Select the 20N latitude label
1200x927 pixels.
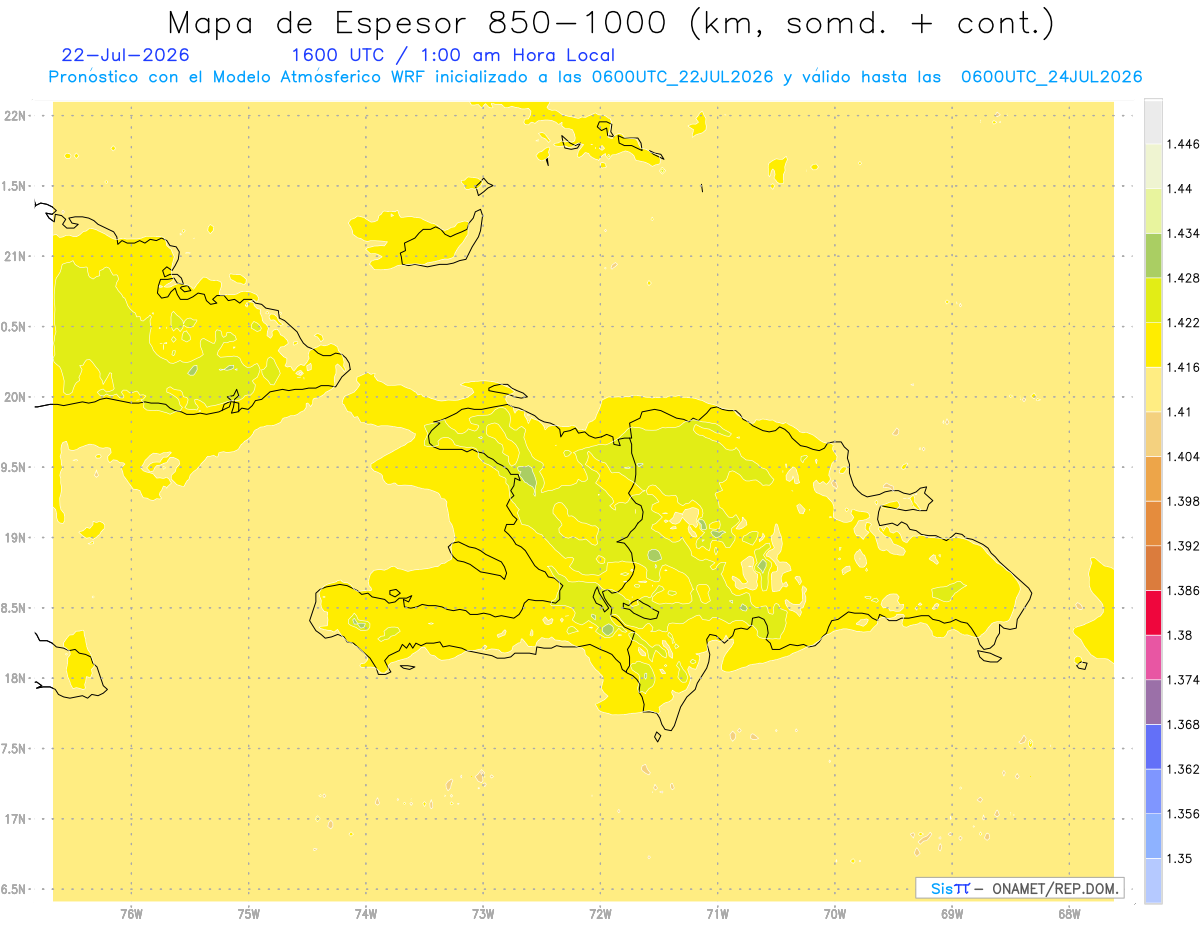click(x=17, y=397)
